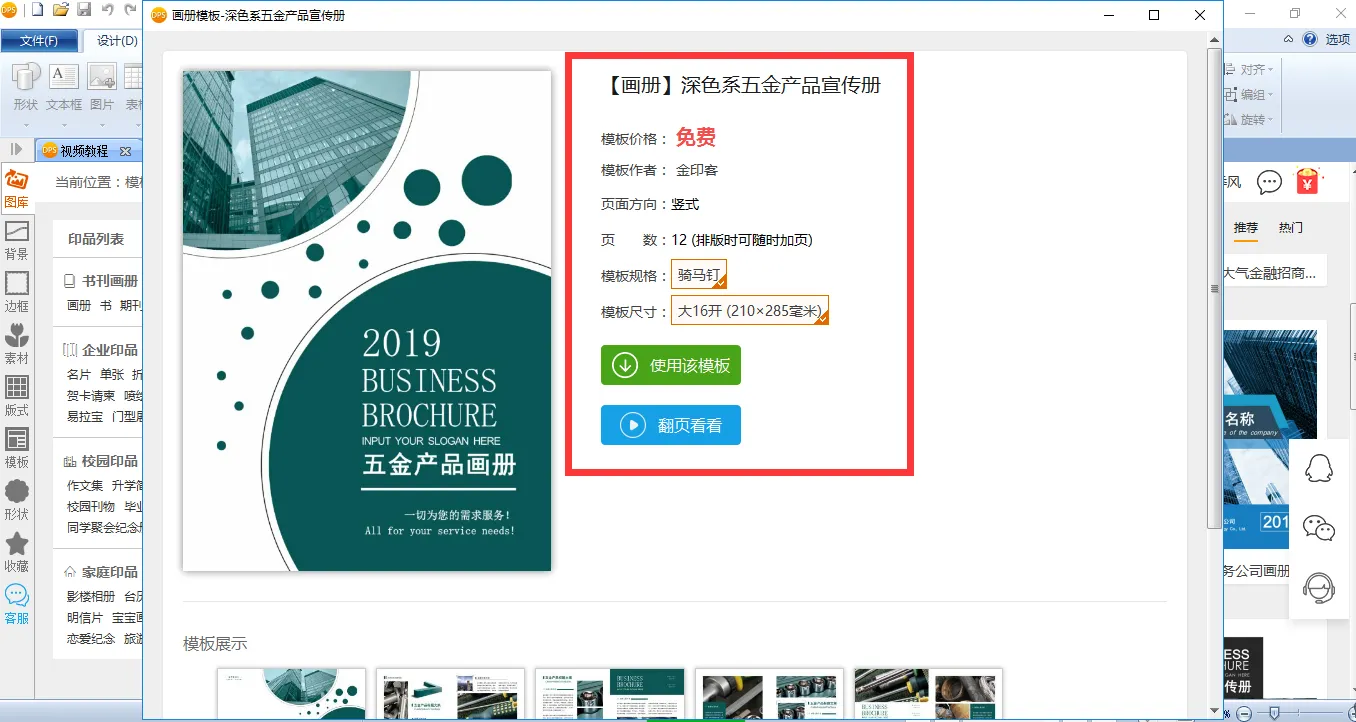
Task: Switch to the 热门 tab
Action: [1291, 228]
